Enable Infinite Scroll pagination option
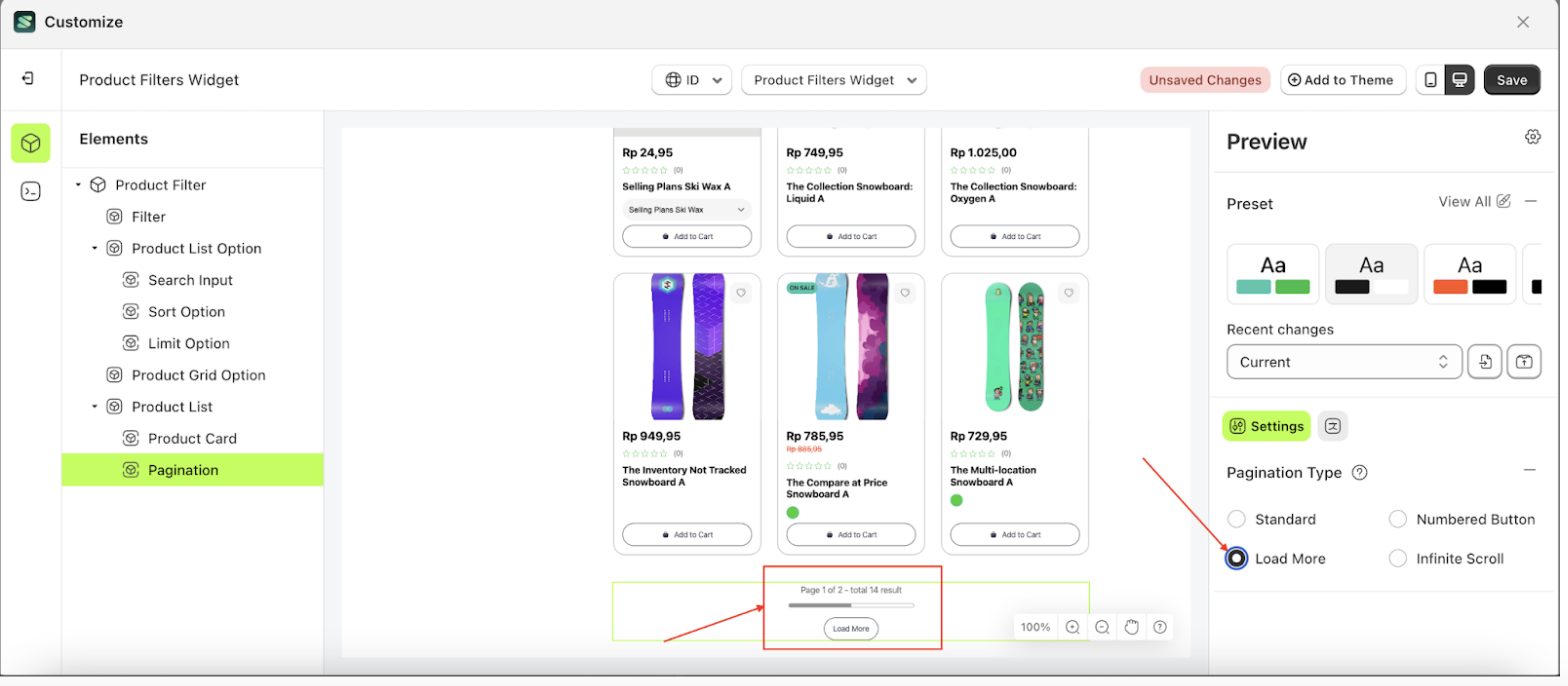This screenshot has width=1568, height=686. tap(1398, 559)
